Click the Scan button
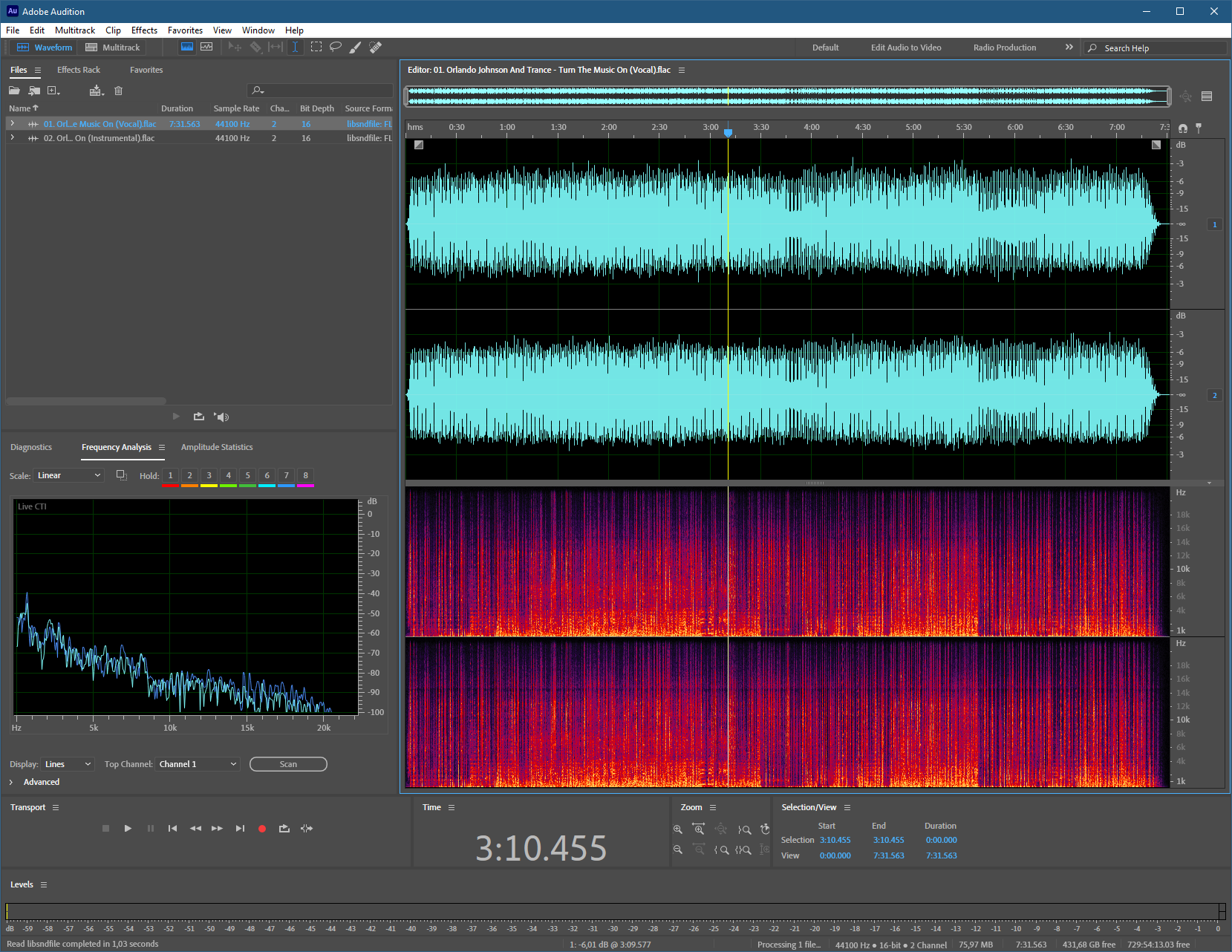The image size is (1232, 952). coord(288,764)
